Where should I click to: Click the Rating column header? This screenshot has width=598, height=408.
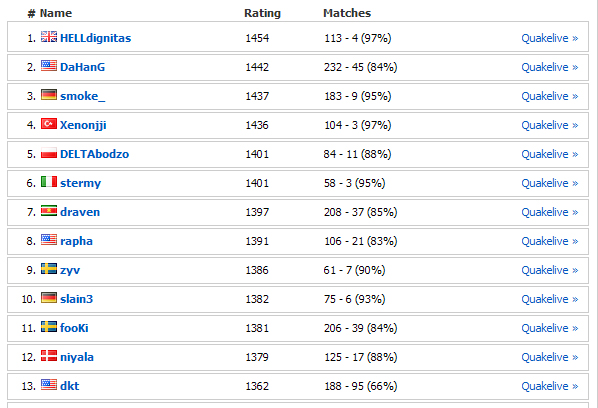[262, 13]
